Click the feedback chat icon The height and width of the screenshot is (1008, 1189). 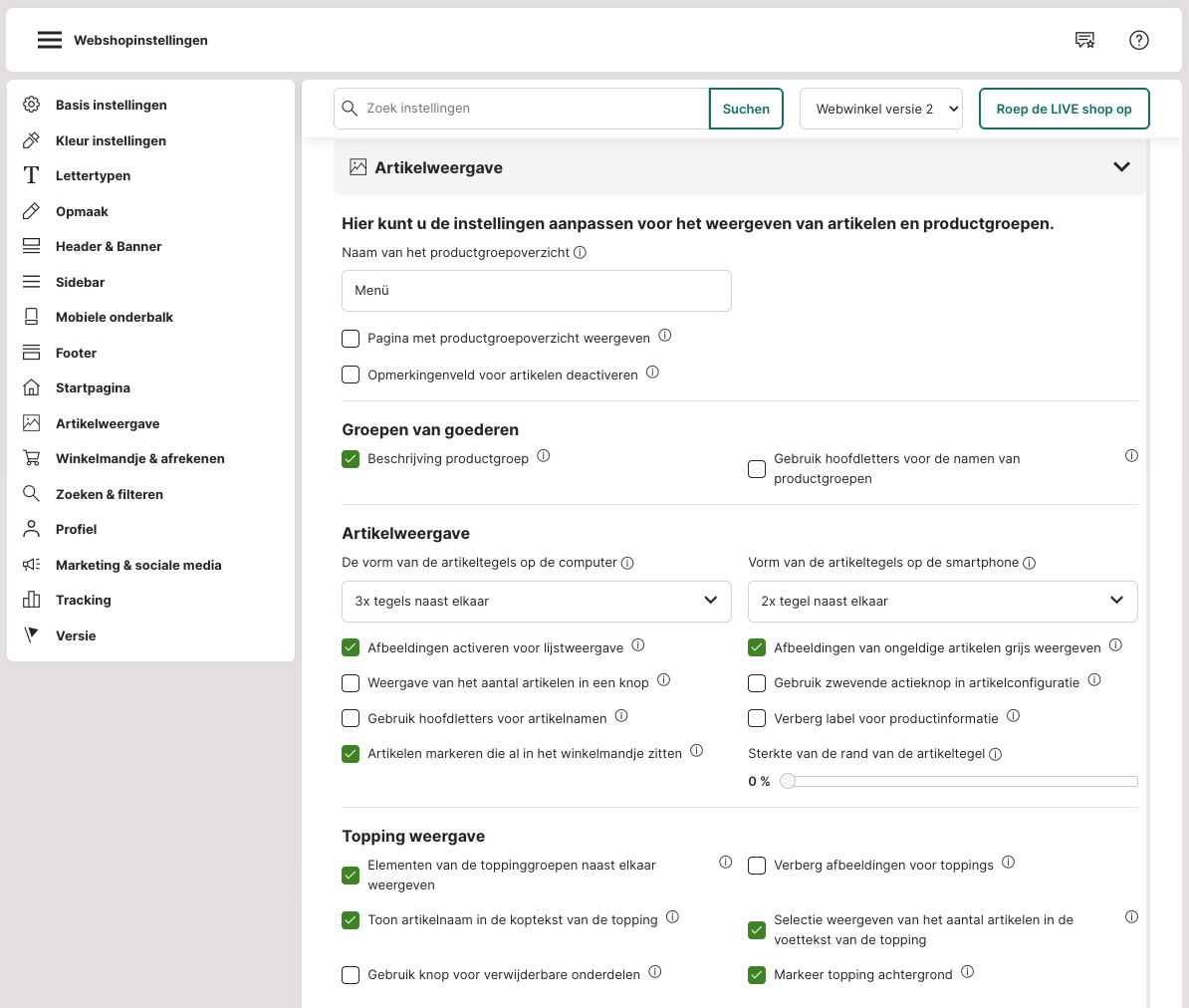[x=1084, y=40]
